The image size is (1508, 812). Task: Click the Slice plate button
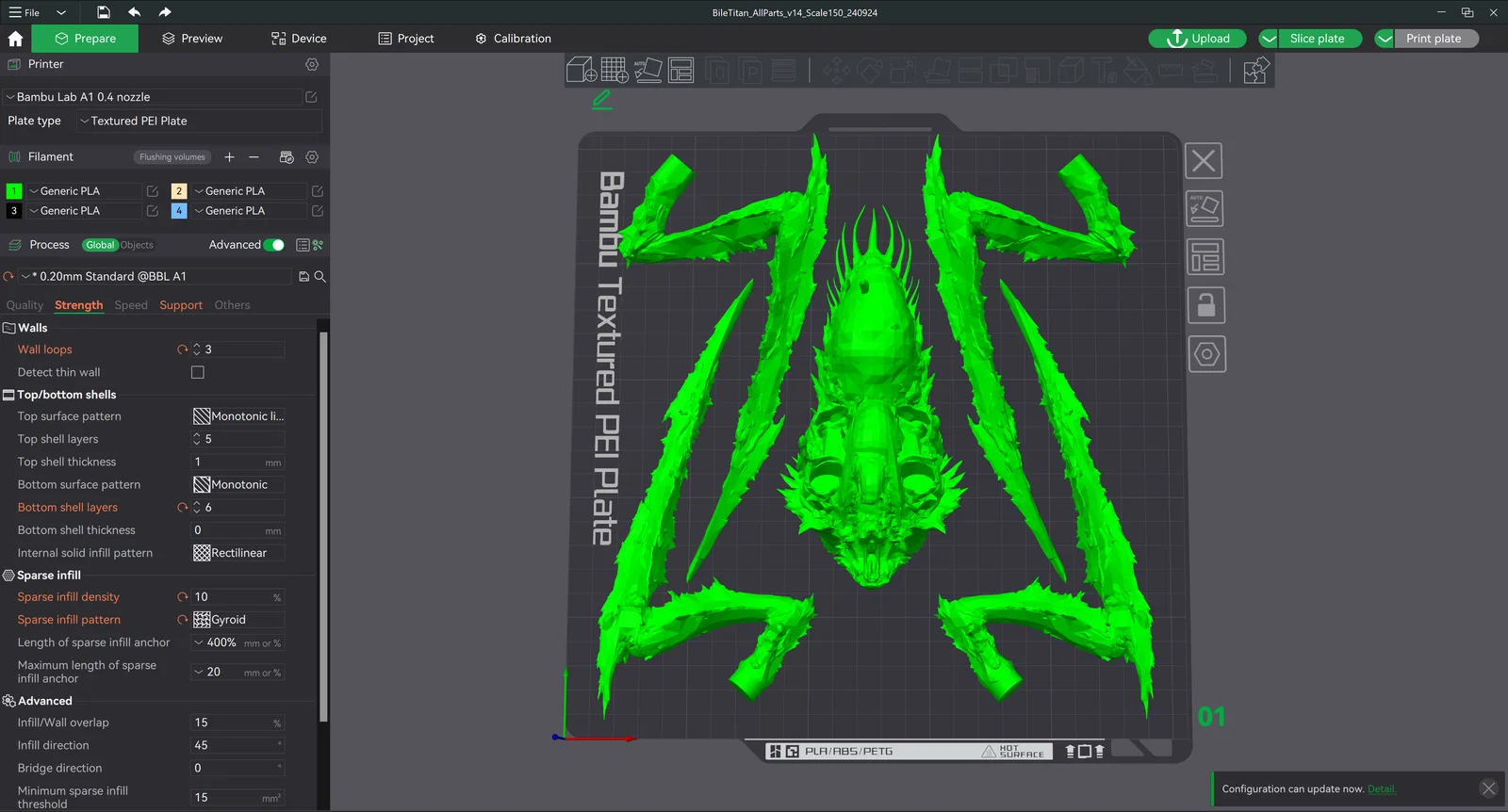tap(1317, 39)
